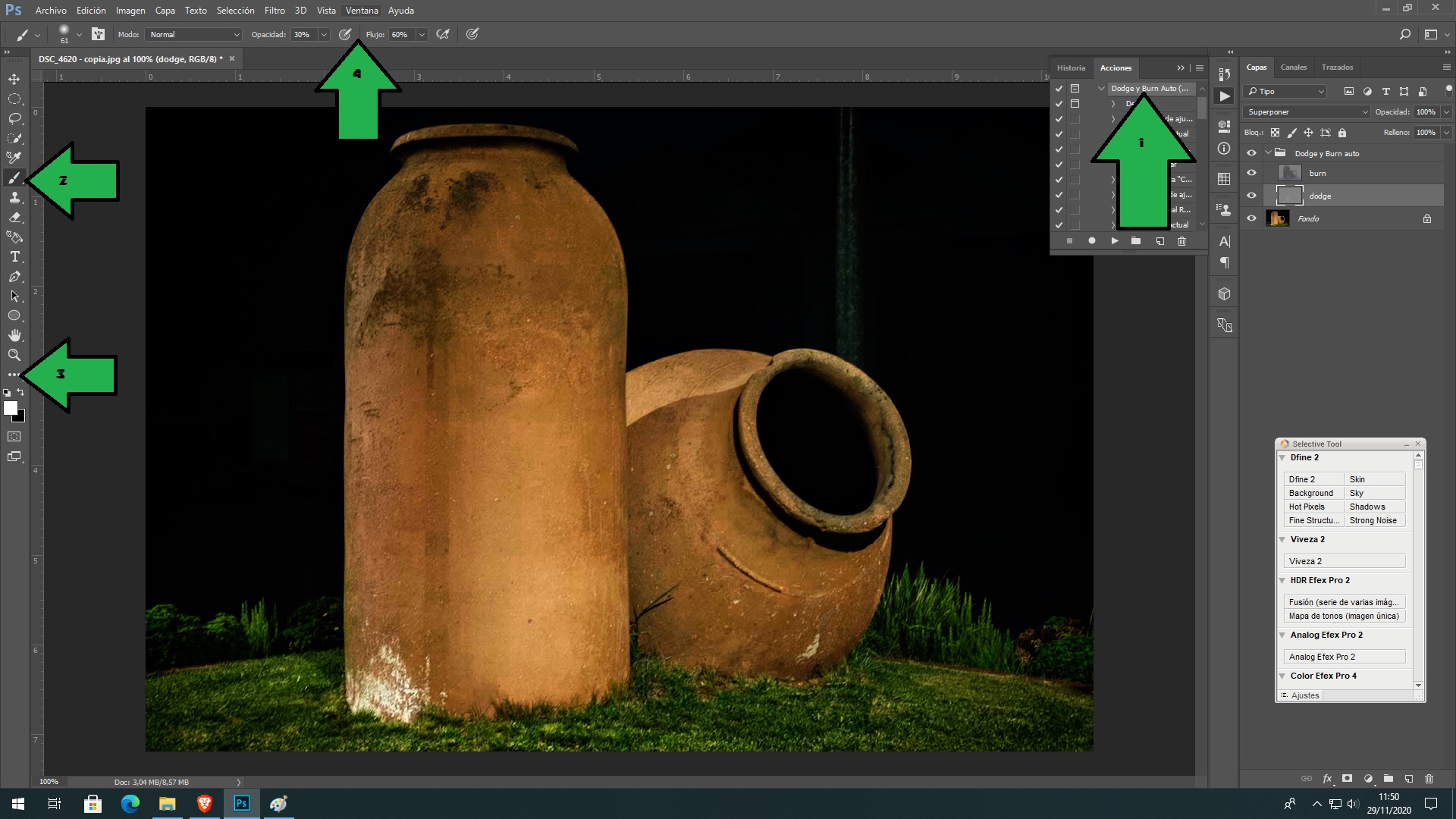Open the 3D panel cube icon
The height and width of the screenshot is (819, 1456).
coord(1224,293)
